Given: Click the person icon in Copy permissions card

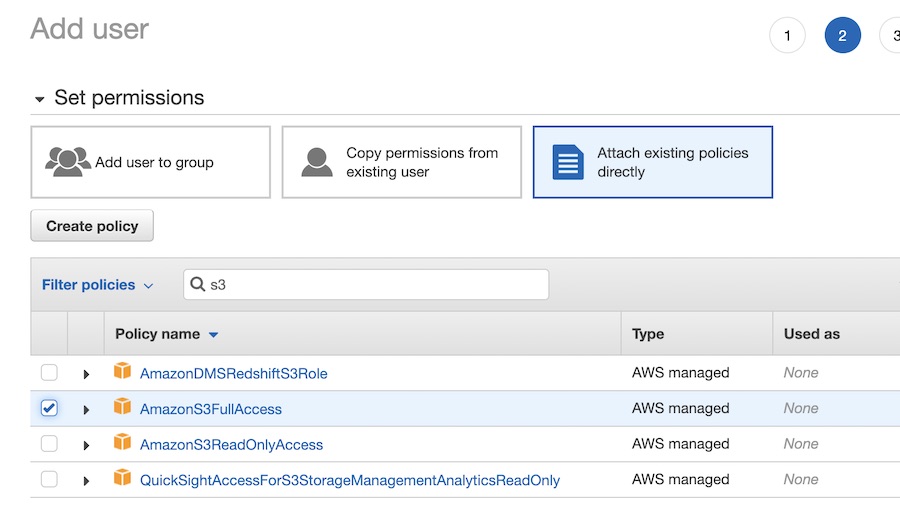Looking at the screenshot, I should [x=317, y=162].
